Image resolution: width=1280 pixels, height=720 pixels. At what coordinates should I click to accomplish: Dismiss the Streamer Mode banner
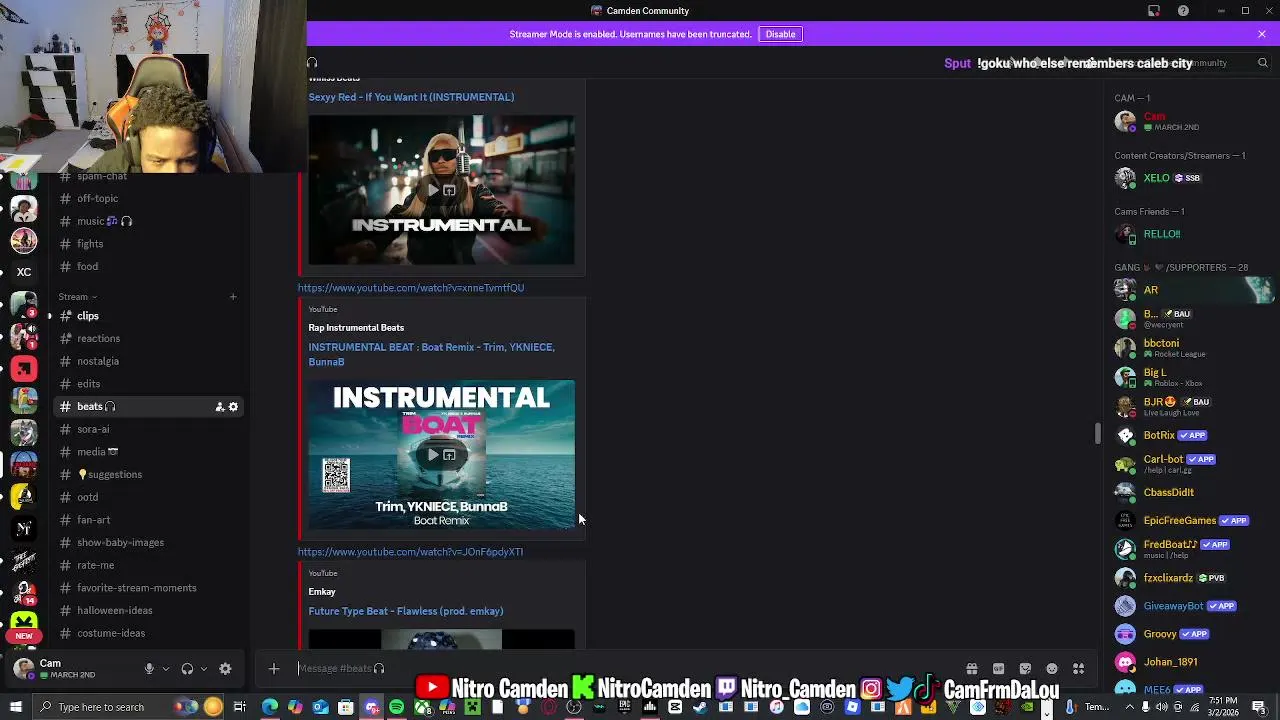click(1262, 34)
